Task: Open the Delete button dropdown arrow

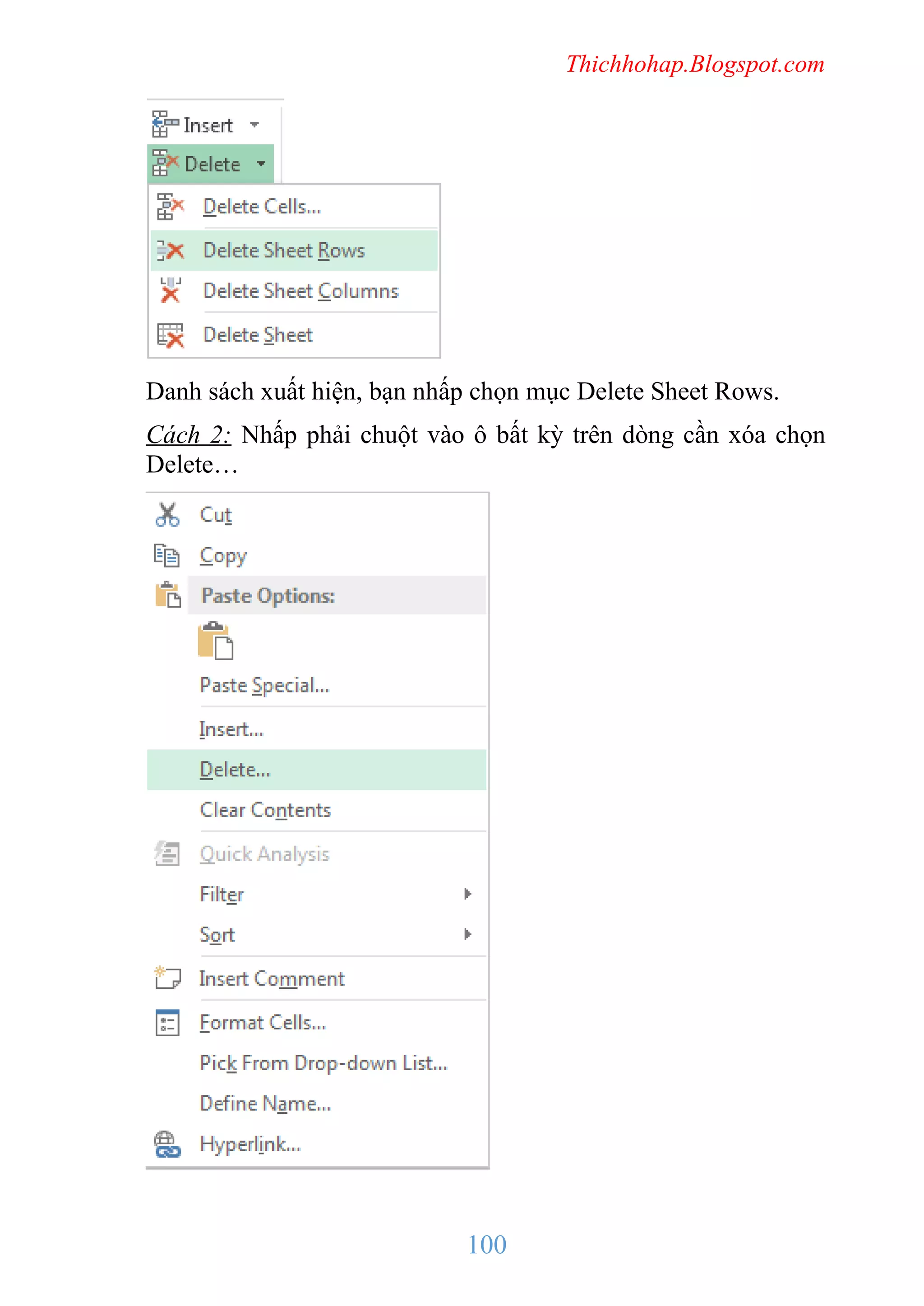Action: tap(261, 164)
